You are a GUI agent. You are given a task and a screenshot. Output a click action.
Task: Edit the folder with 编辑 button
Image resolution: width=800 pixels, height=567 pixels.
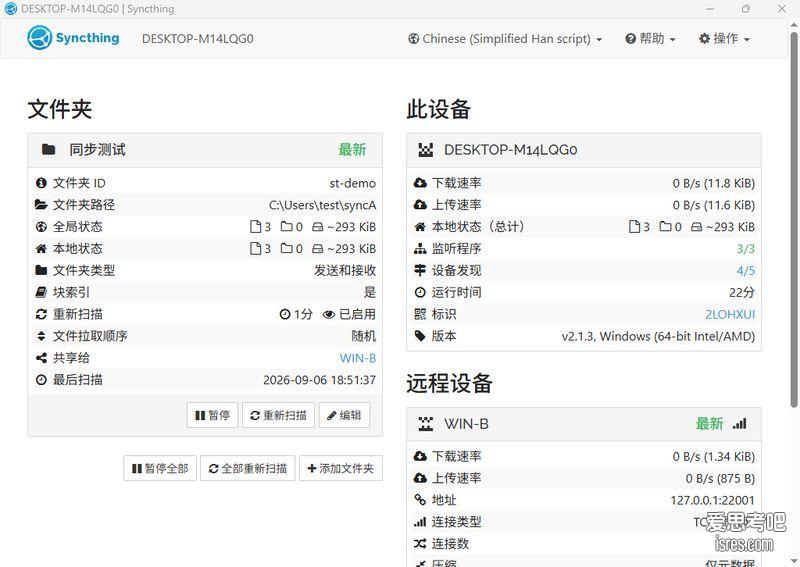coord(344,415)
